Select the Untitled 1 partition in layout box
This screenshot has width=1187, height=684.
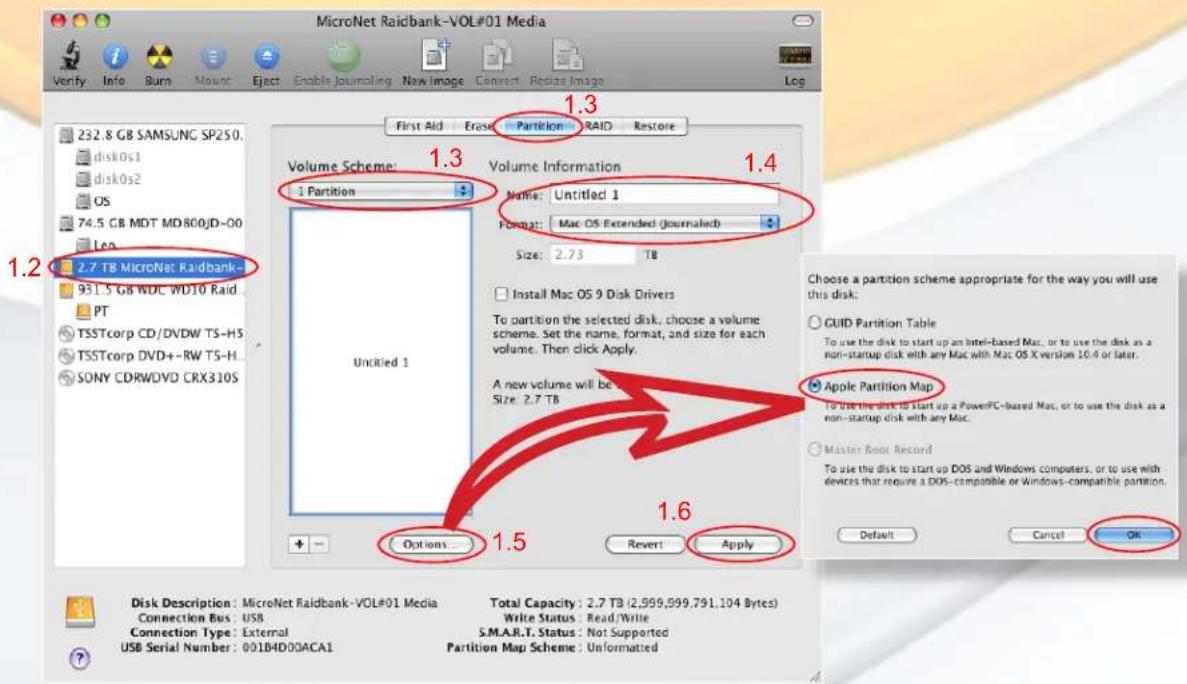click(381, 362)
